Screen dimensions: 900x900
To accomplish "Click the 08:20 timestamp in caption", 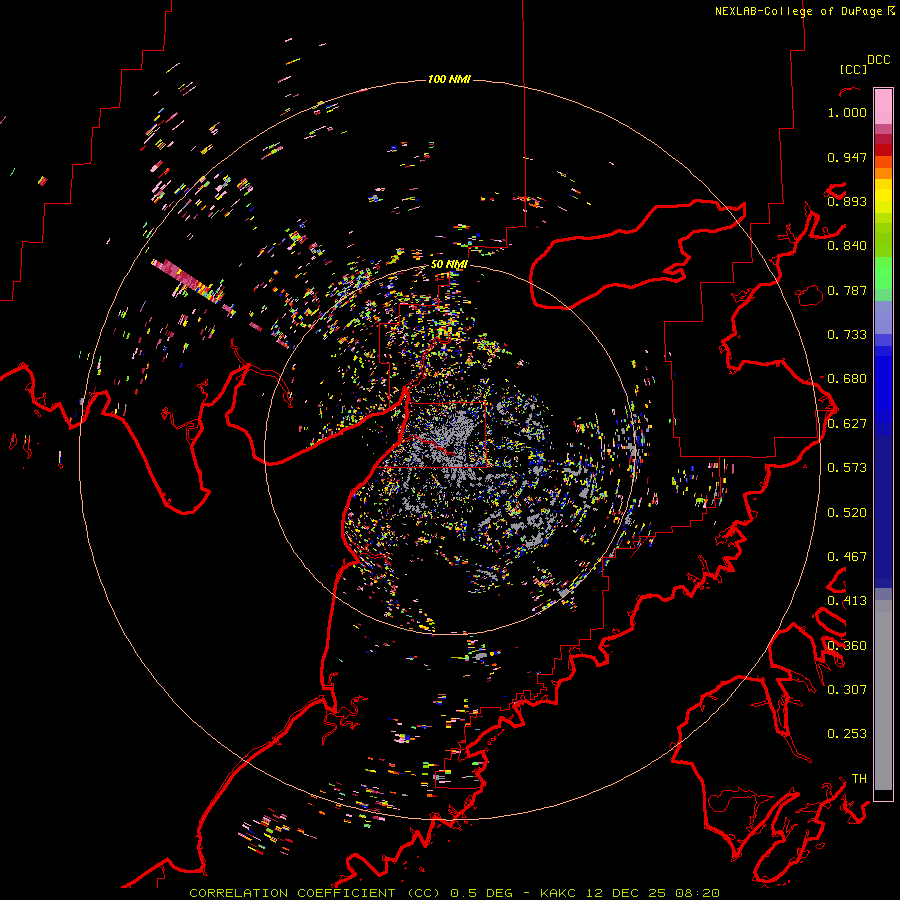I will pyautogui.click(x=697, y=893).
